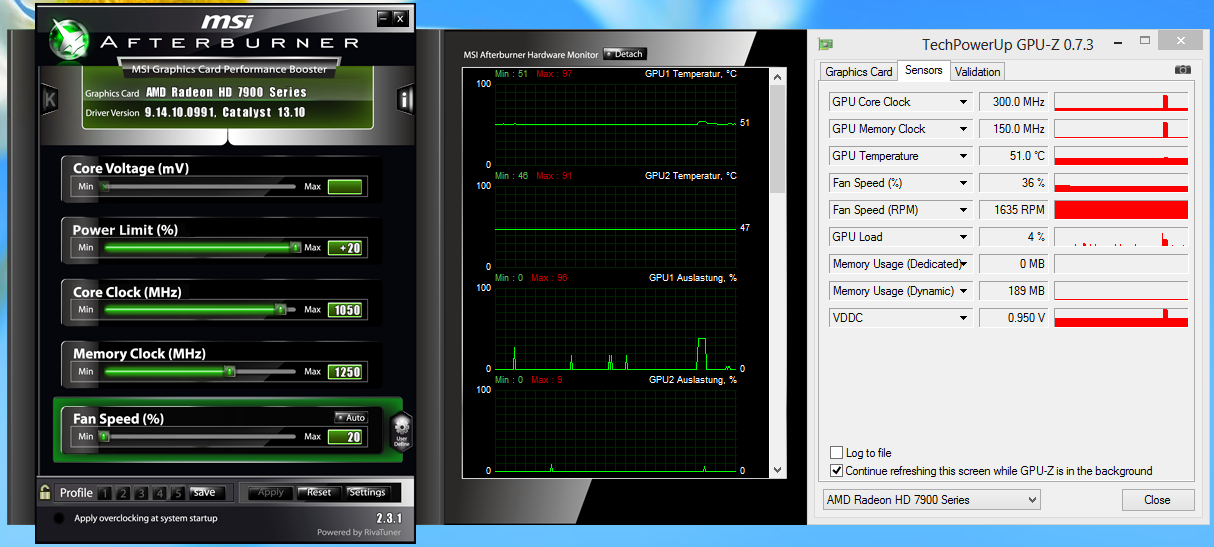Viewport: 1214px width, 547px height.
Task: Select profile slot 2
Action: tap(124, 493)
